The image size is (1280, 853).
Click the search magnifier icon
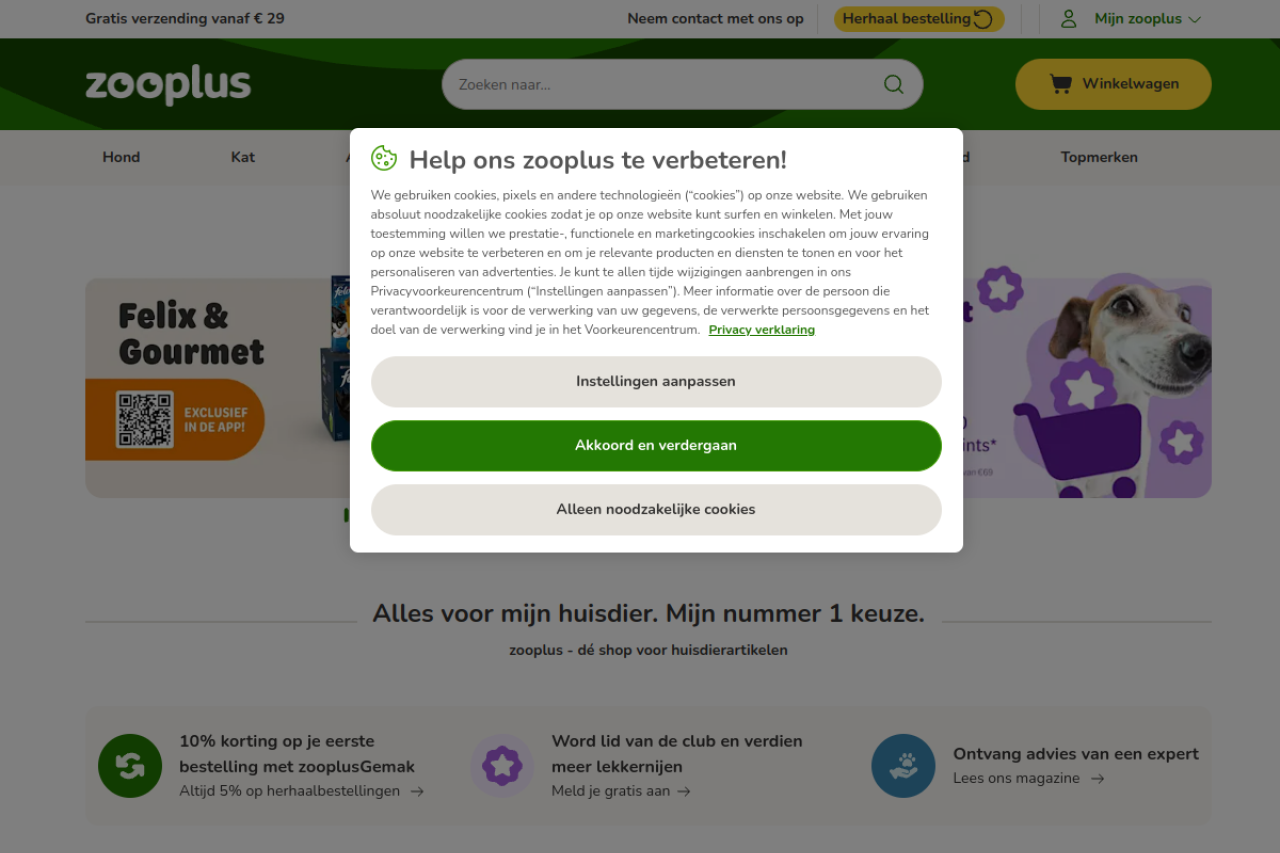893,84
